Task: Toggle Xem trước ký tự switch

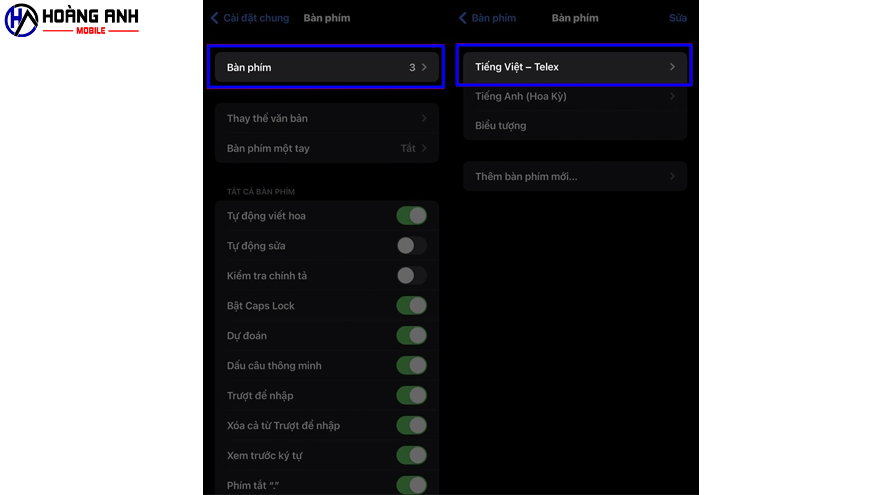Action: (411, 456)
